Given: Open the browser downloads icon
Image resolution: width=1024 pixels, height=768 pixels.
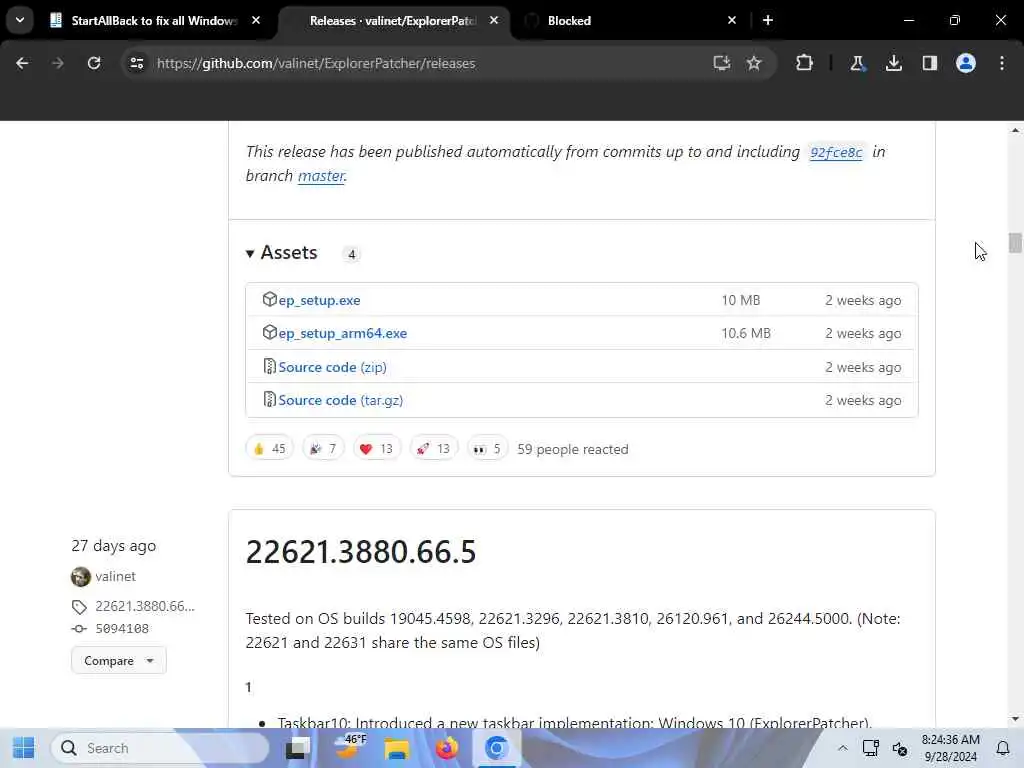Looking at the screenshot, I should [x=893, y=63].
